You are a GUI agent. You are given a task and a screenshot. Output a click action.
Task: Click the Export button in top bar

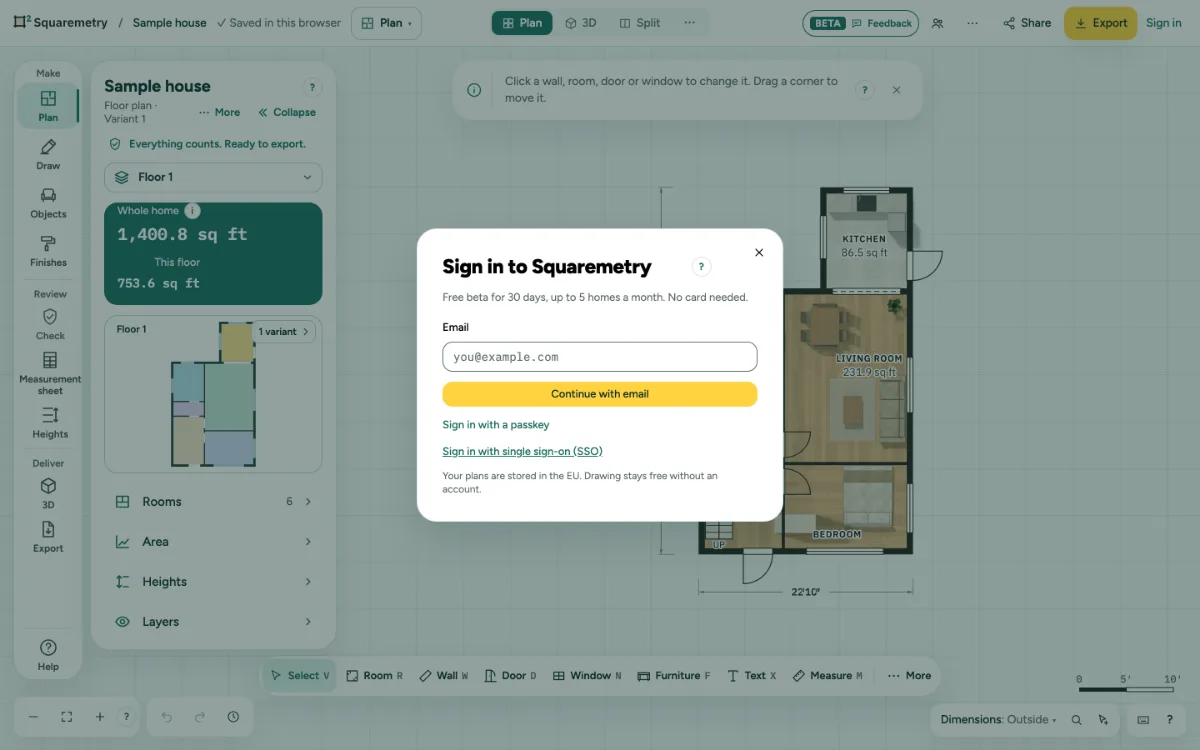click(x=1100, y=23)
